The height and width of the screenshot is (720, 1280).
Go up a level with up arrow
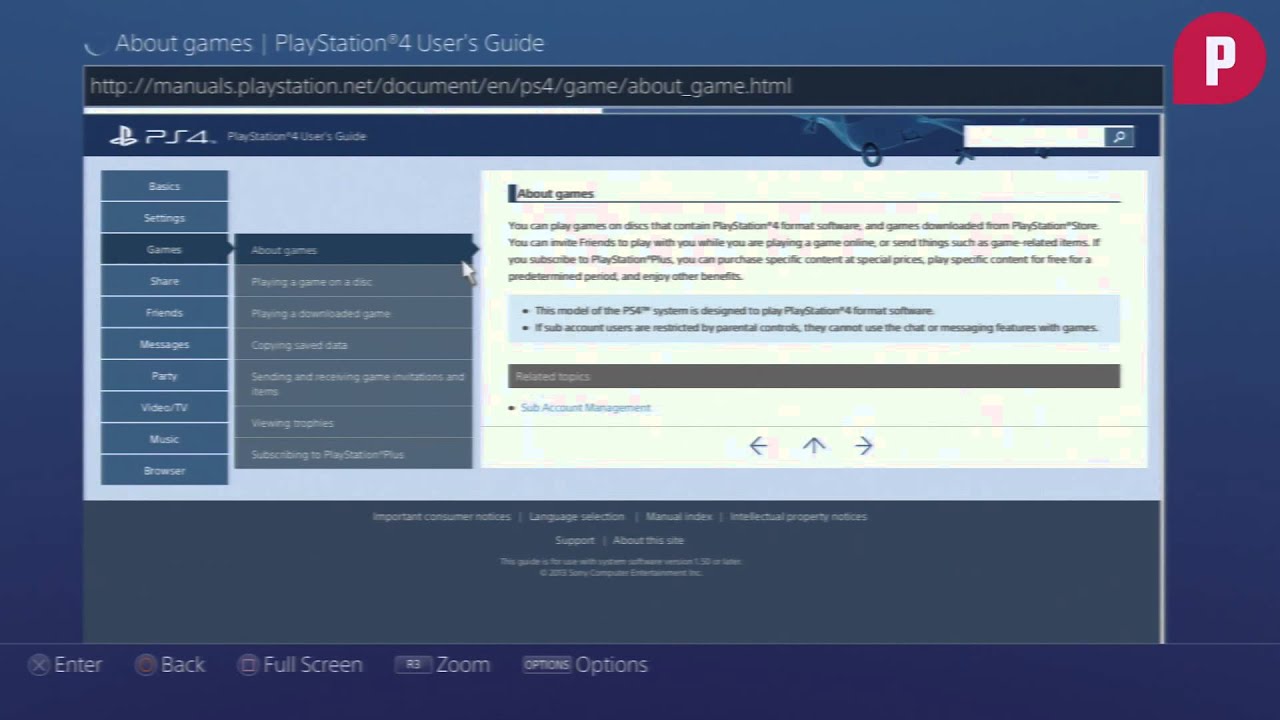pos(814,446)
